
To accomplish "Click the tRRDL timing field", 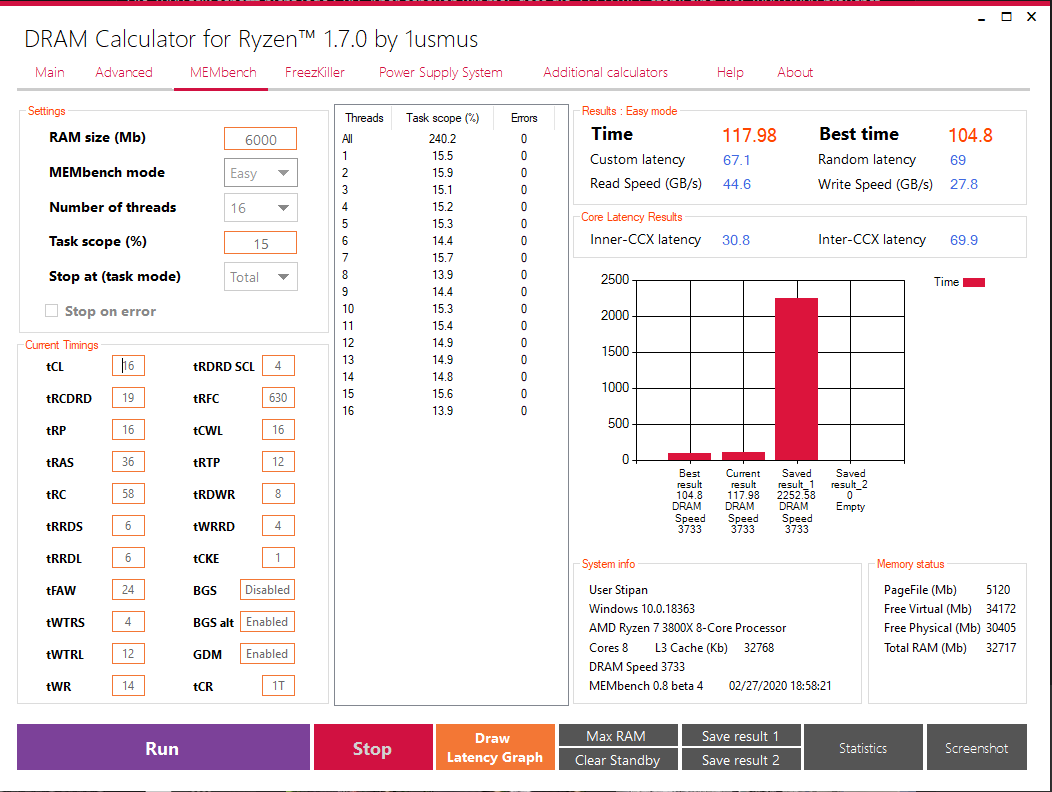I will [x=128, y=558].
